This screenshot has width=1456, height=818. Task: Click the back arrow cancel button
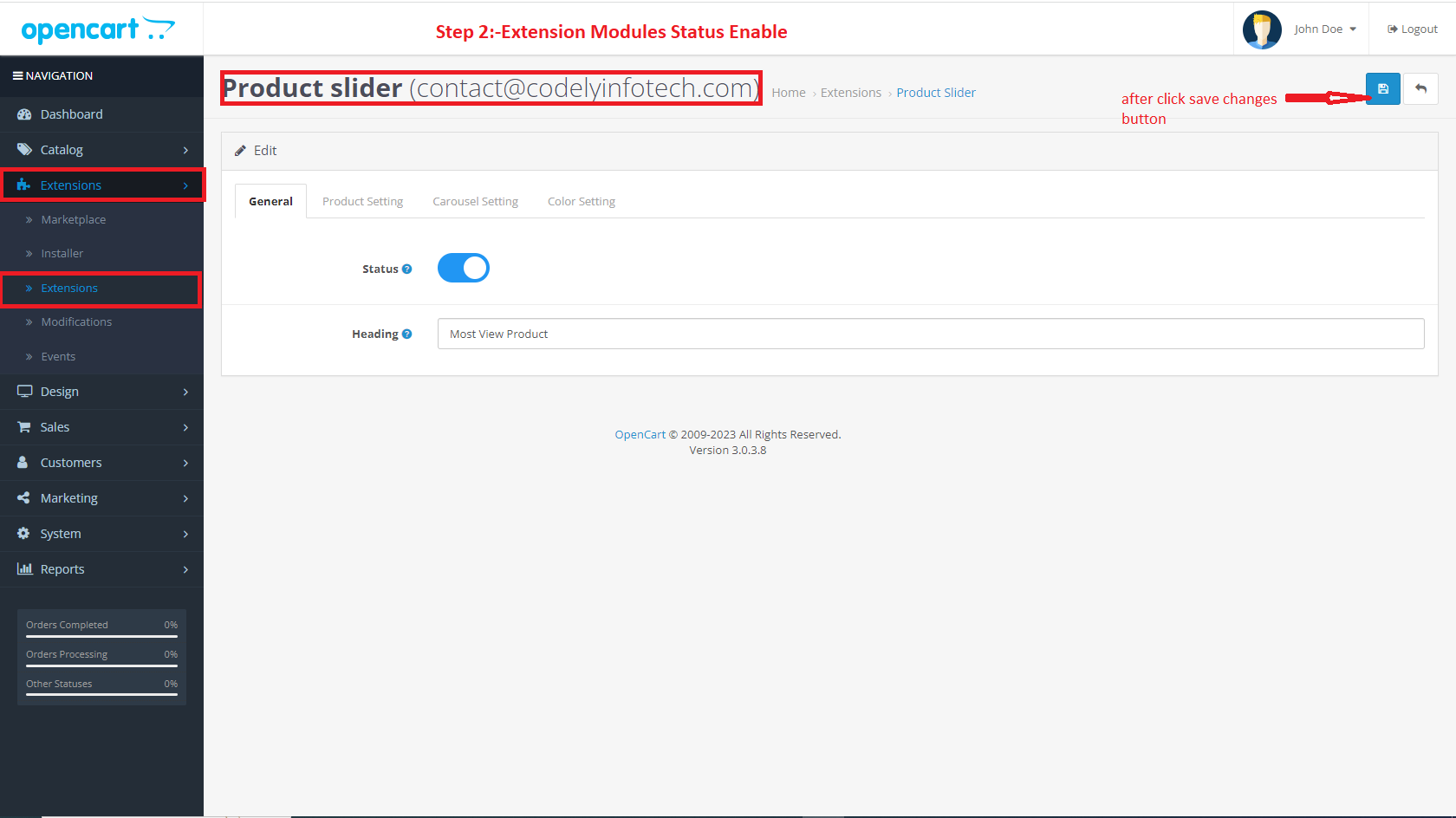coord(1420,88)
